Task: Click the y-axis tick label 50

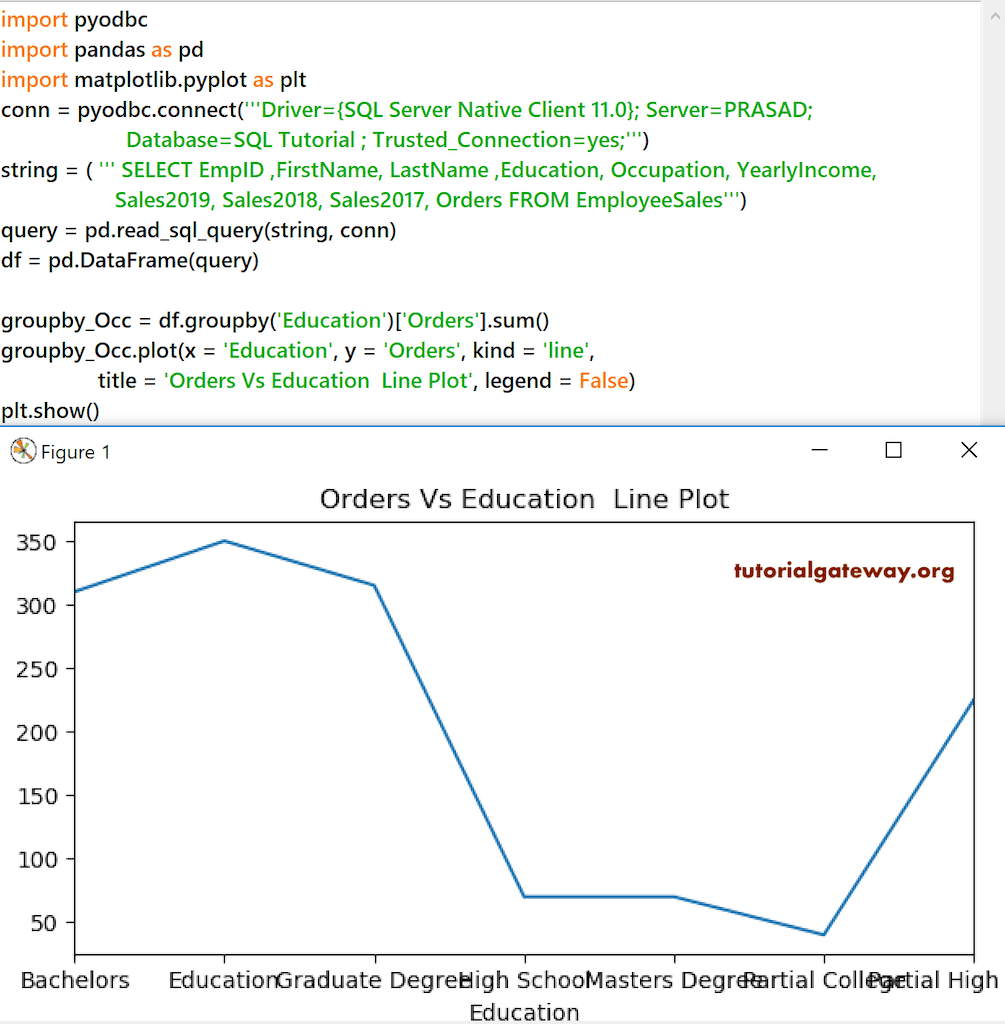Action: click(44, 923)
